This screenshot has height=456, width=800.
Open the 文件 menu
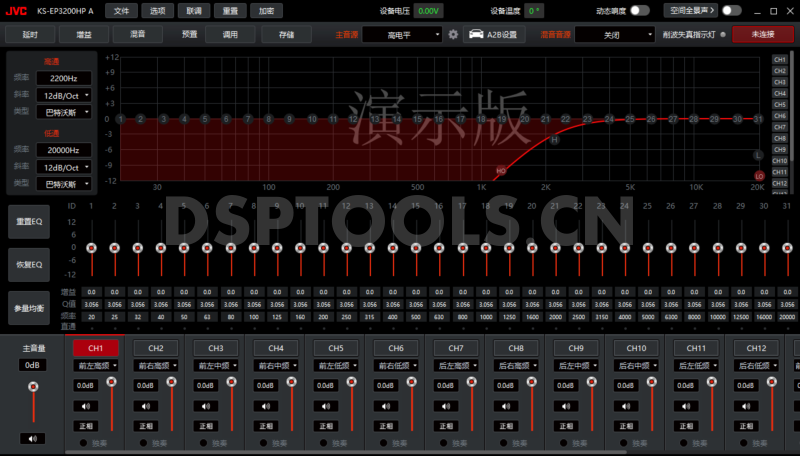point(121,10)
